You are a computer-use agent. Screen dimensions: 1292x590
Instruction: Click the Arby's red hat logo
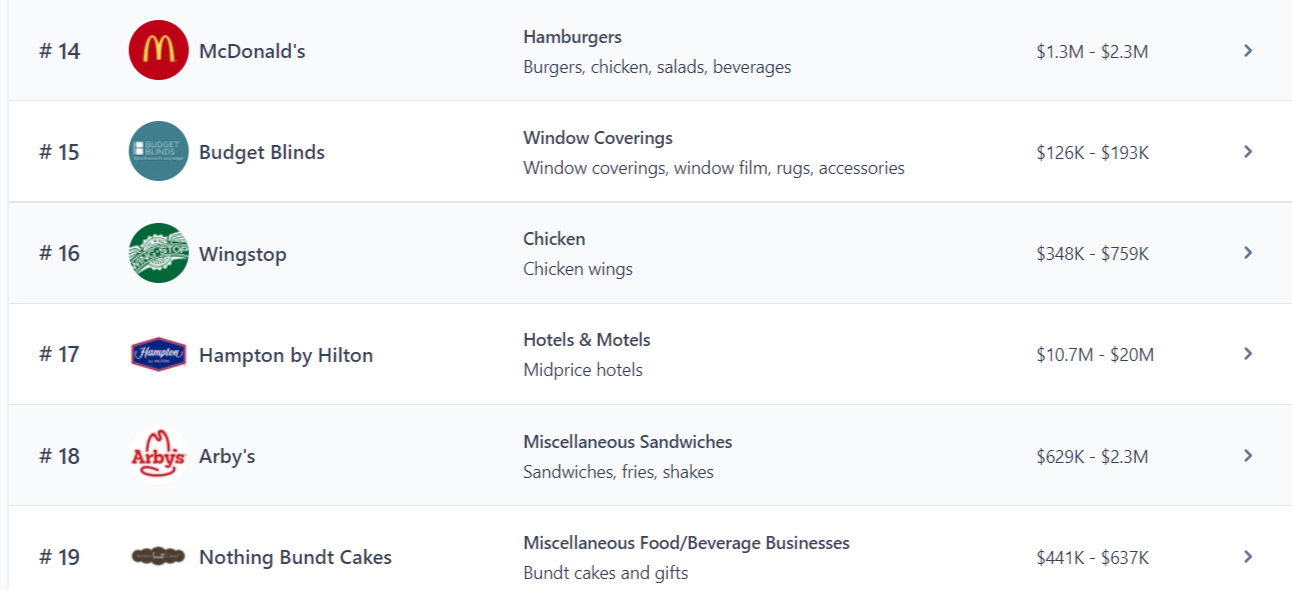(158, 456)
